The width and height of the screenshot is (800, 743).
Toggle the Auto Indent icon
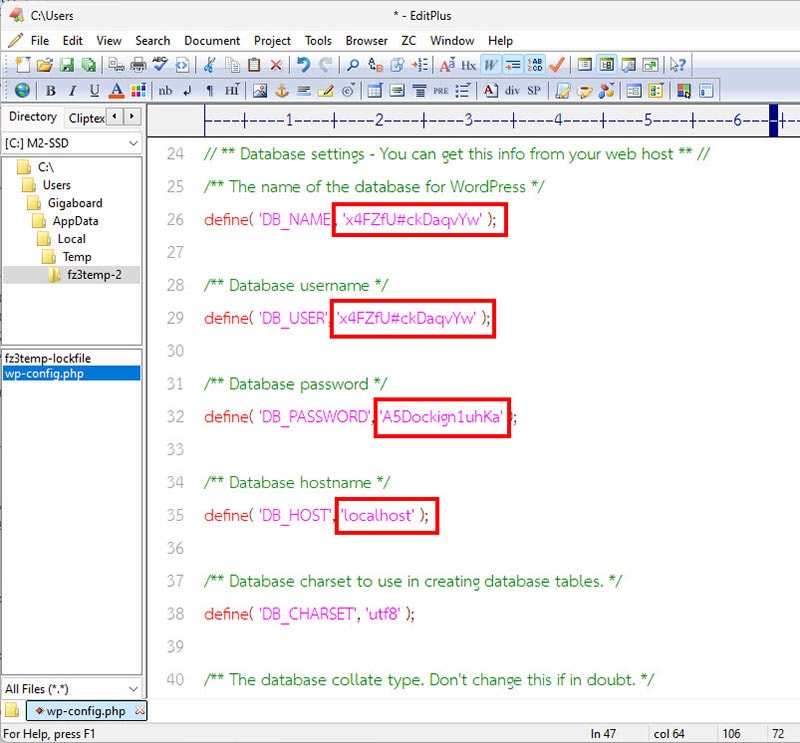513,65
